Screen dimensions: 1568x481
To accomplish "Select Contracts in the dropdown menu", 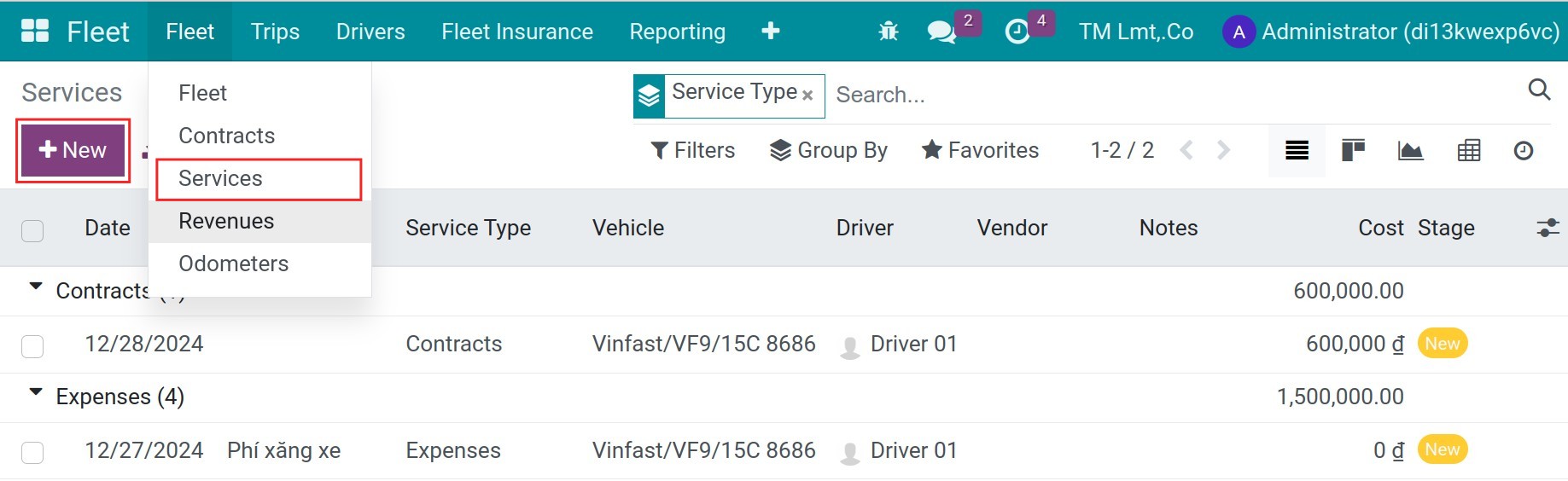I will coord(259,136).
